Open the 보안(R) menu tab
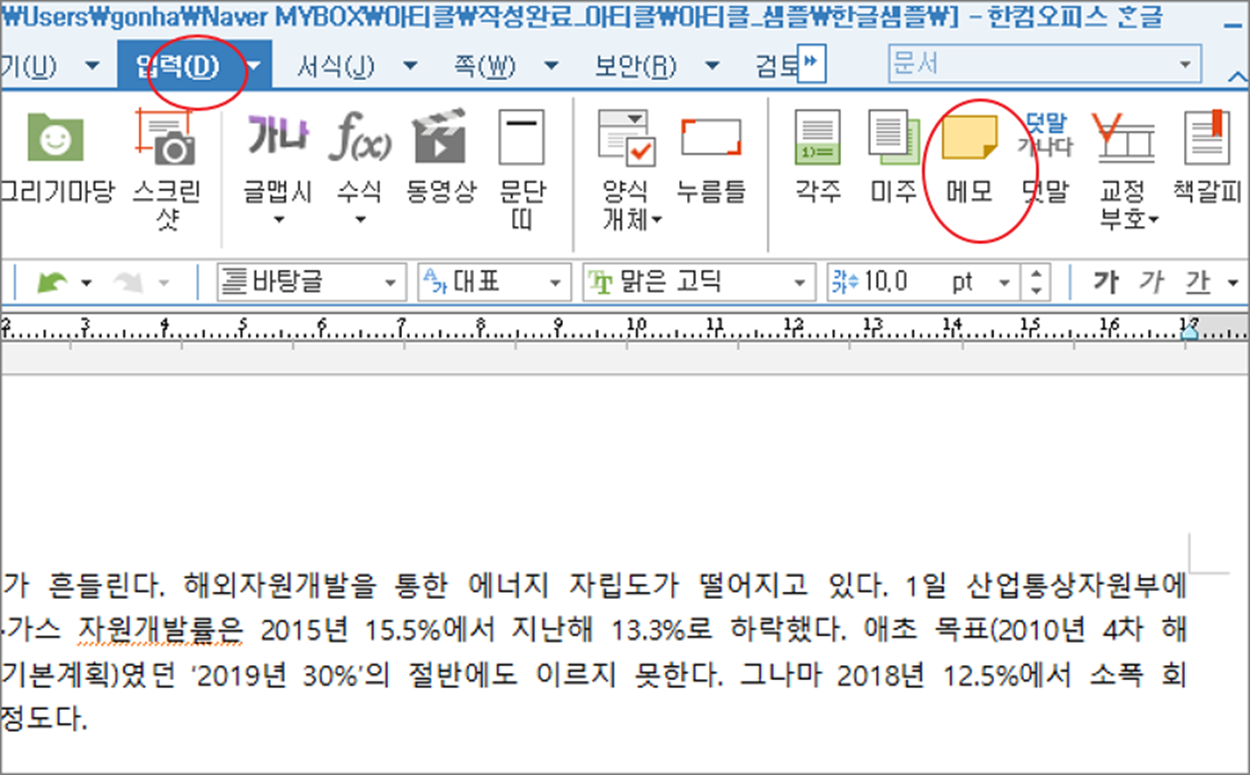1250x775 pixels. click(635, 66)
